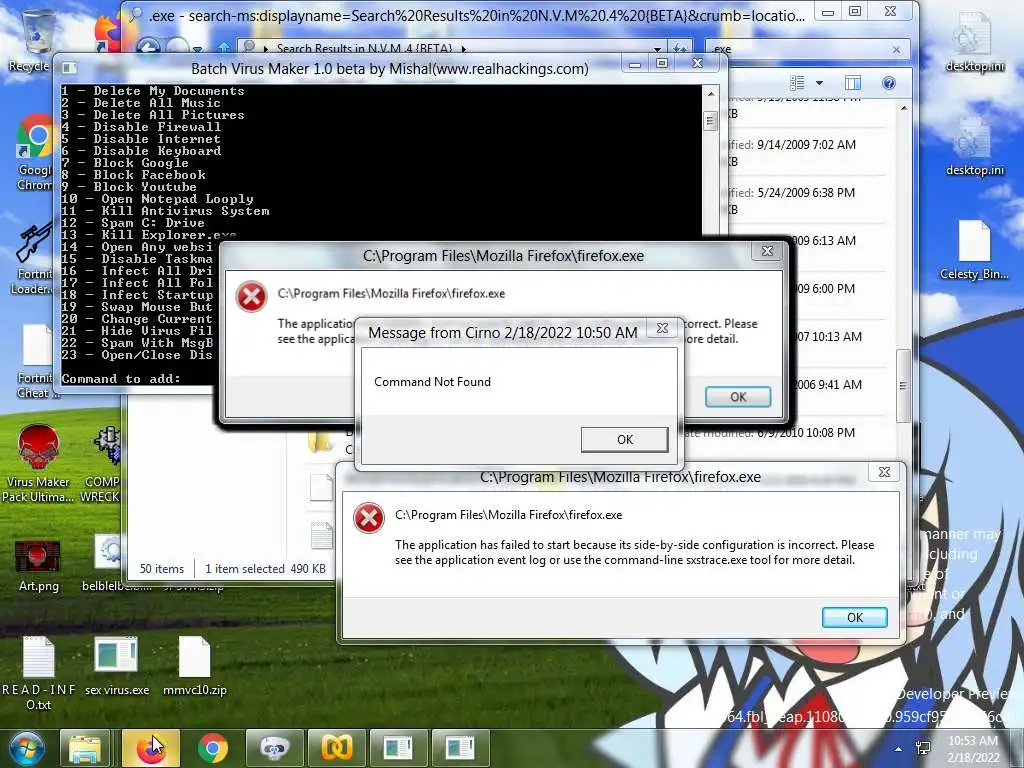Launch sex virus.exe desktop icon
1024x768 pixels.
(x=116, y=666)
